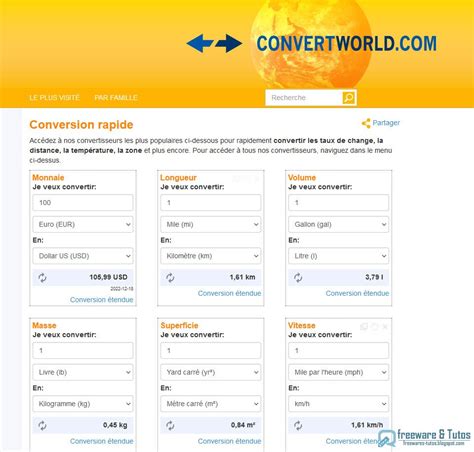This screenshot has width=474, height=452.
Task: Open Conversion étendue under Longueur
Action: 229,293
